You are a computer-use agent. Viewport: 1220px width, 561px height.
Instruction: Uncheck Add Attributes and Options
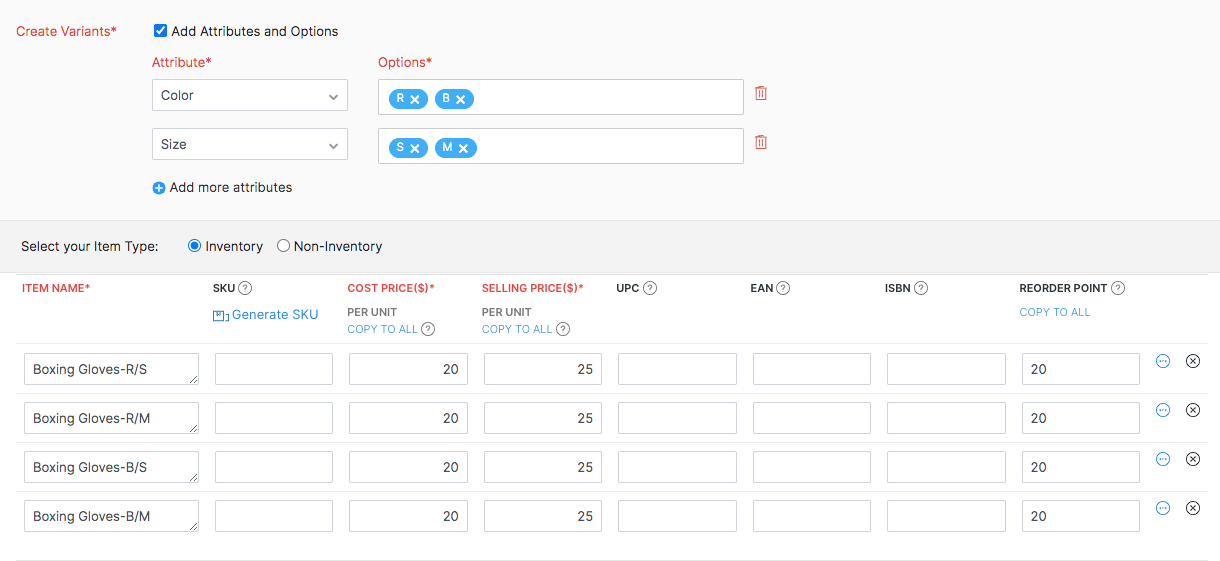(160, 31)
